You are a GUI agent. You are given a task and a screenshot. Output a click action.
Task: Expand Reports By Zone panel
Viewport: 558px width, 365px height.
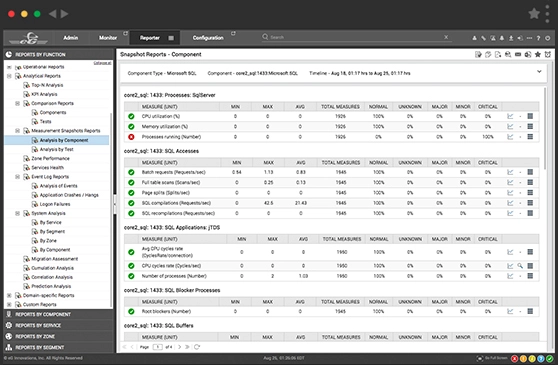(x=58, y=337)
